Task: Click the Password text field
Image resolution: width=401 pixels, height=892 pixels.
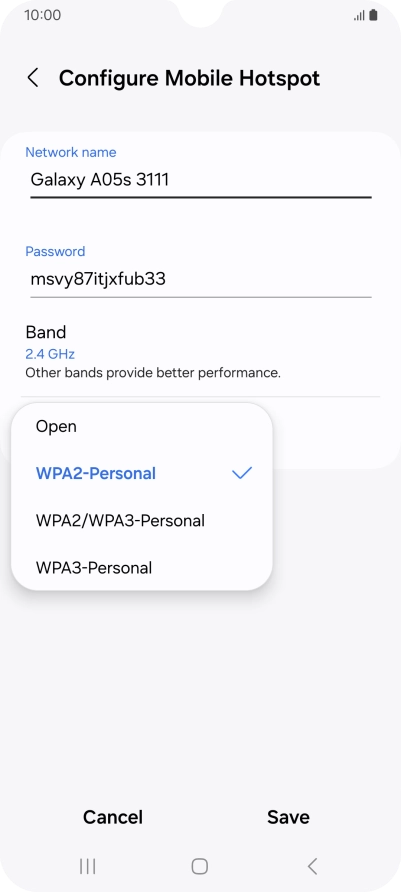Action: tap(201, 279)
